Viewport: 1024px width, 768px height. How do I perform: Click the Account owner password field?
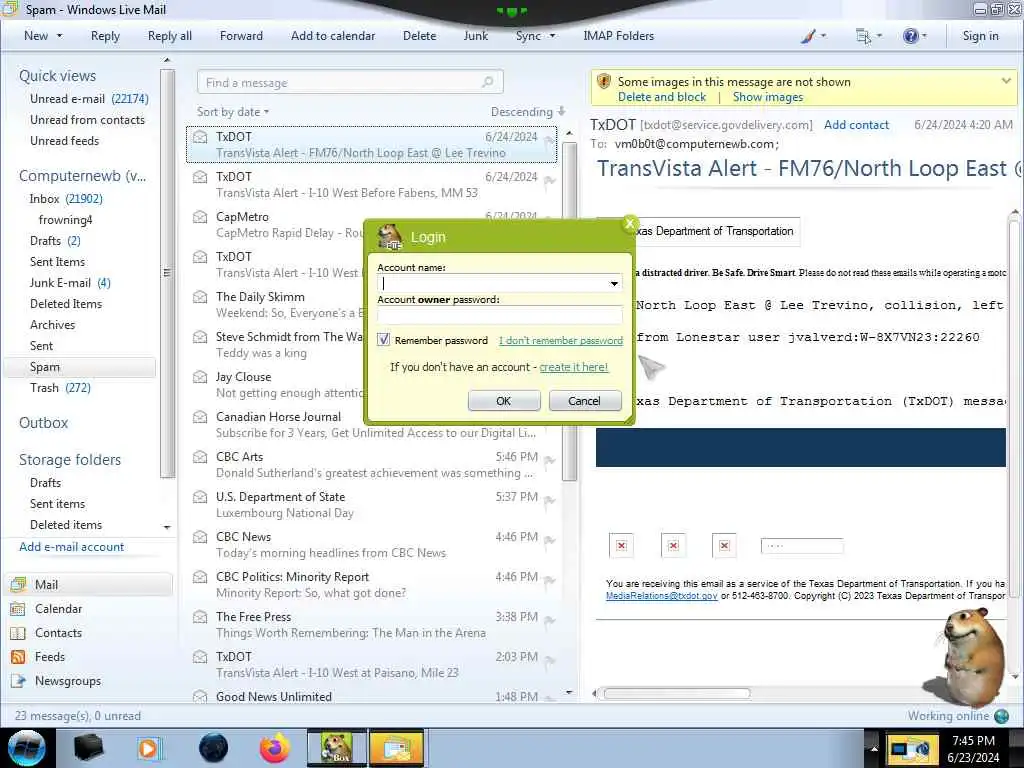tap(500, 315)
